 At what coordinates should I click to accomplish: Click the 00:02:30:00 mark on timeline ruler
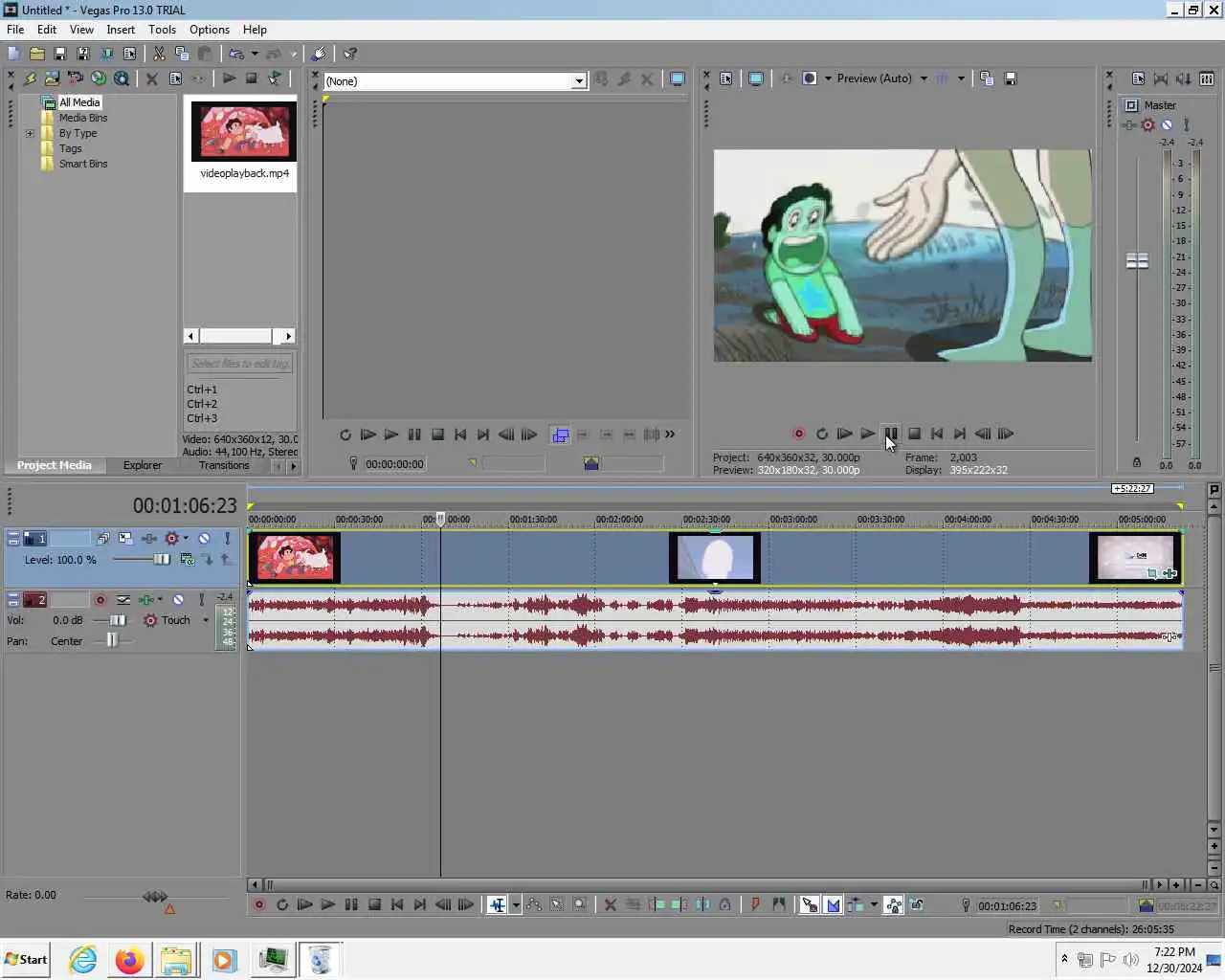tap(706, 520)
